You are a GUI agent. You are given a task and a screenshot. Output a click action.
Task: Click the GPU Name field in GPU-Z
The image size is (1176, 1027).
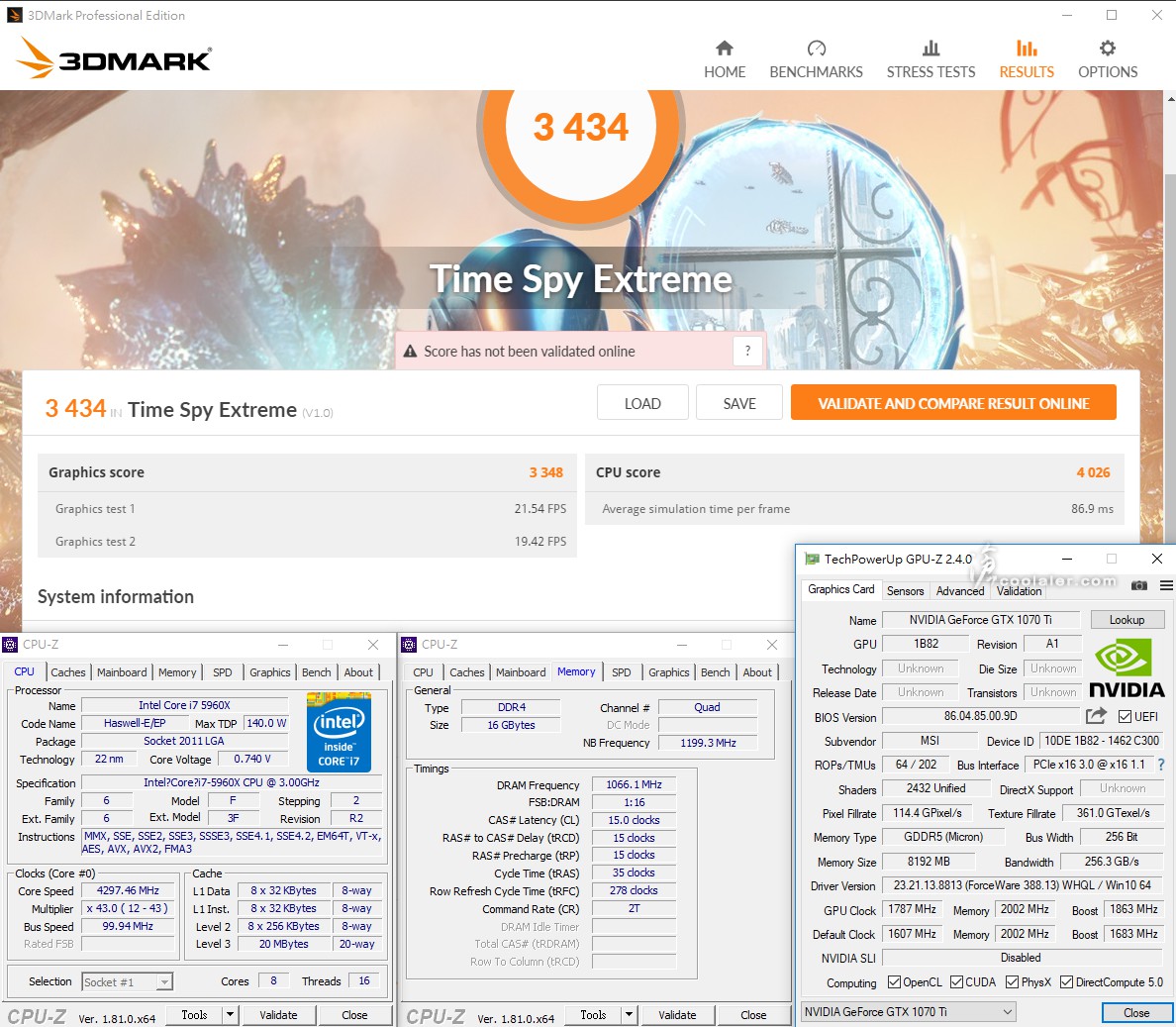pos(980,620)
